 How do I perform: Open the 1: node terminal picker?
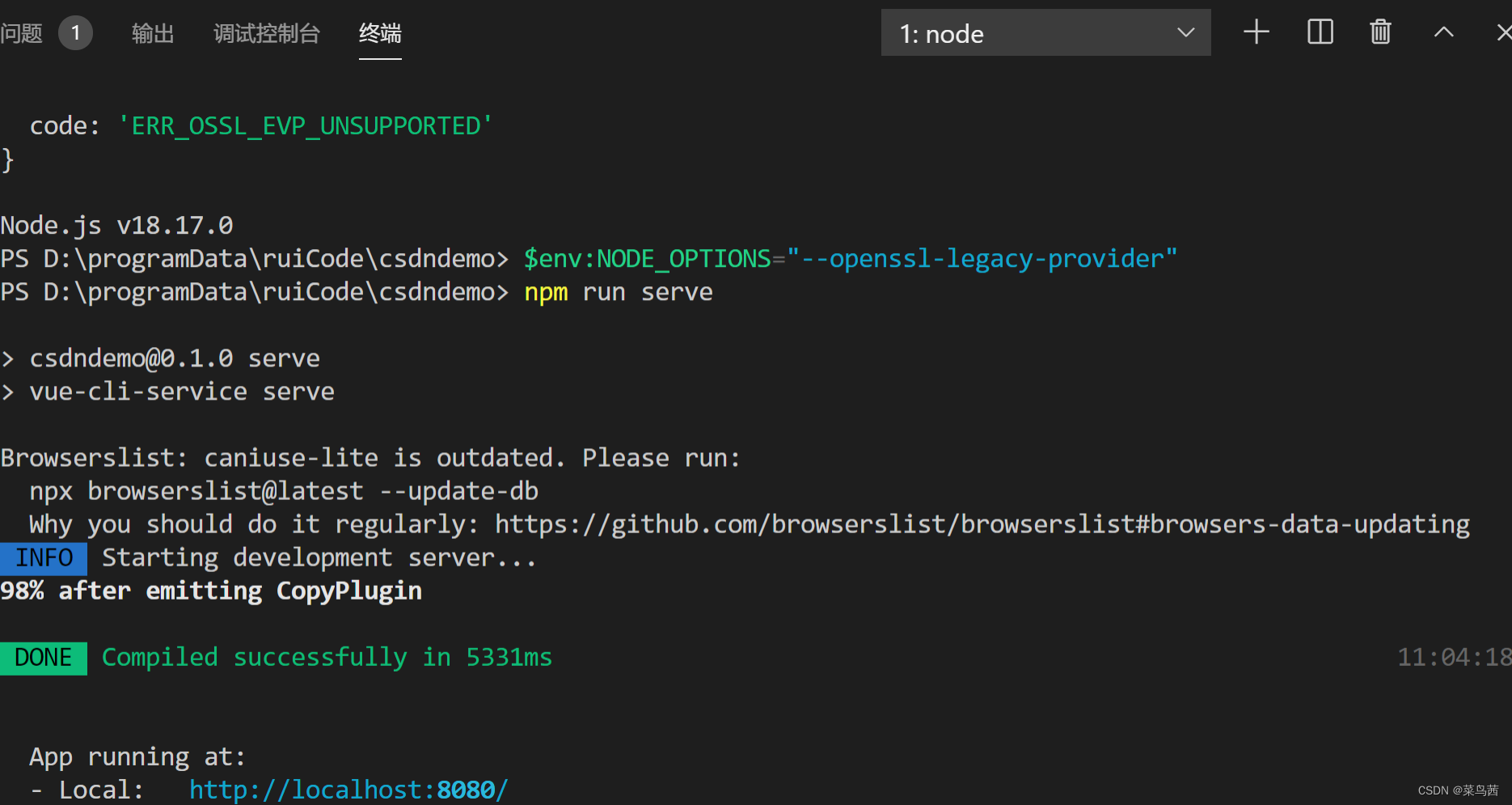click(1045, 33)
